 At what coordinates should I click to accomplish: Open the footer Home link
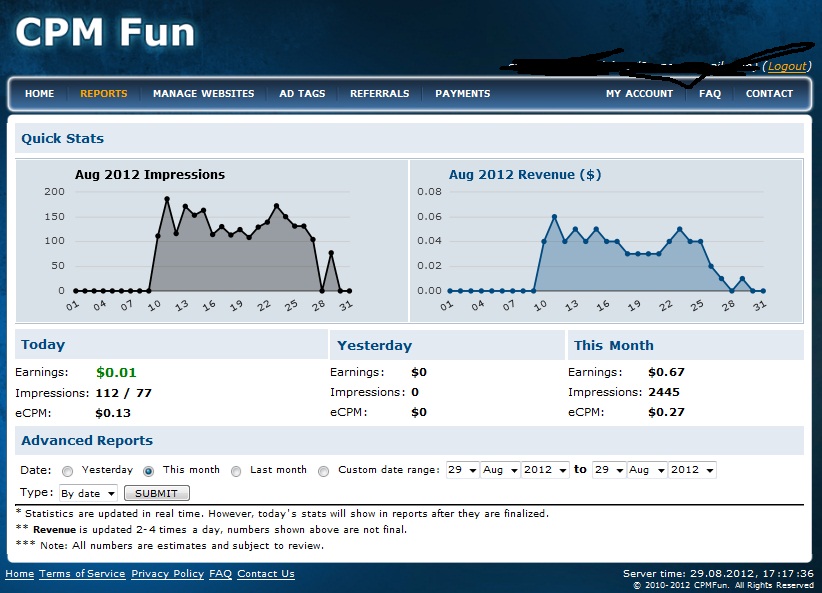tap(20, 574)
